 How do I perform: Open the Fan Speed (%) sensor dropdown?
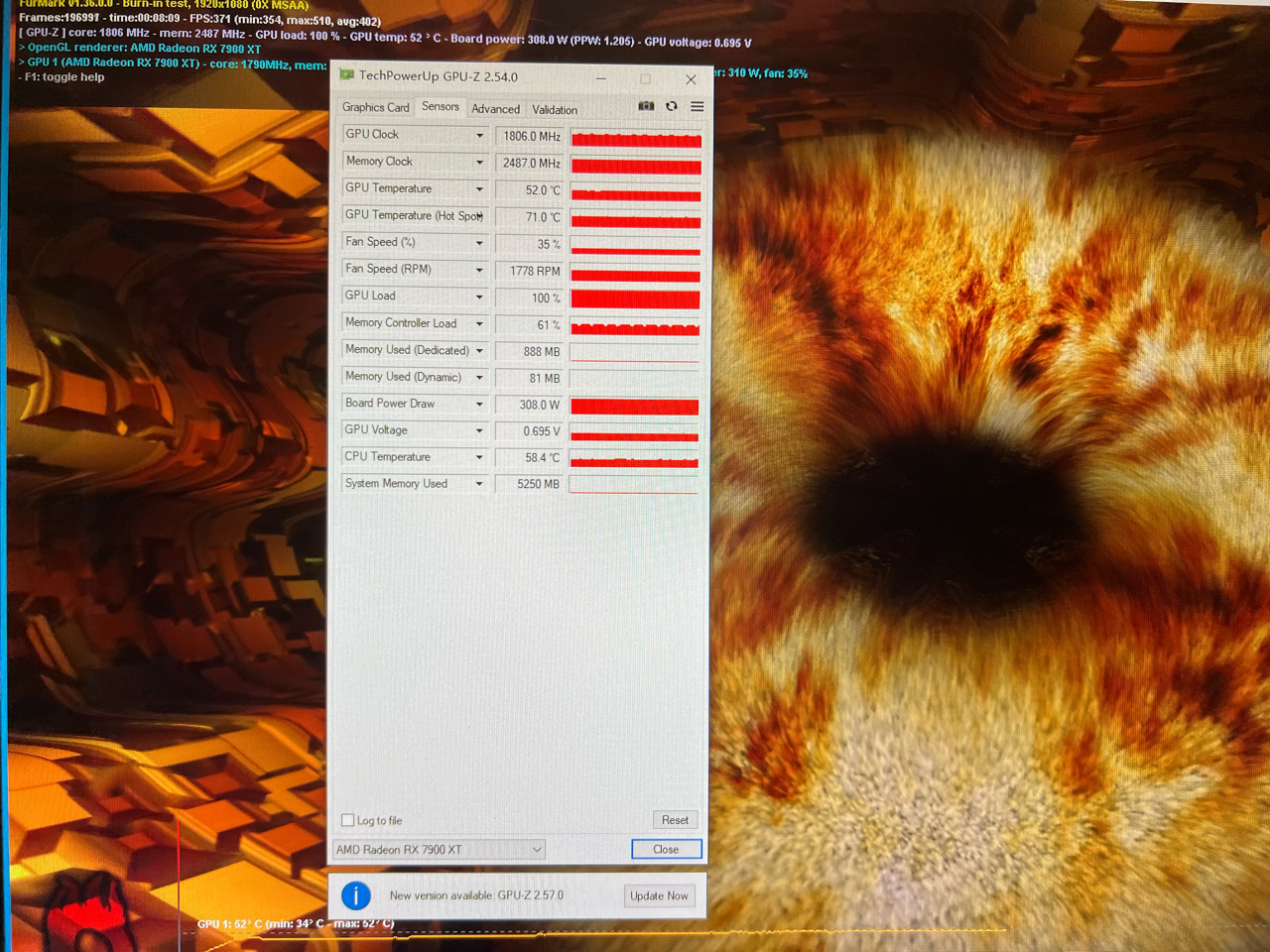click(478, 242)
